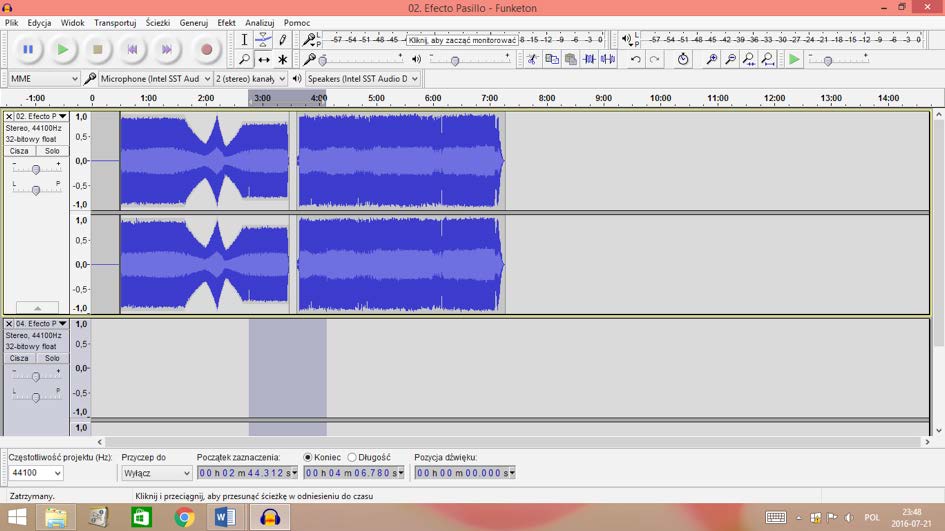This screenshot has height=531, width=945.
Task: Stop playback with the Stop button
Action: 98,49
